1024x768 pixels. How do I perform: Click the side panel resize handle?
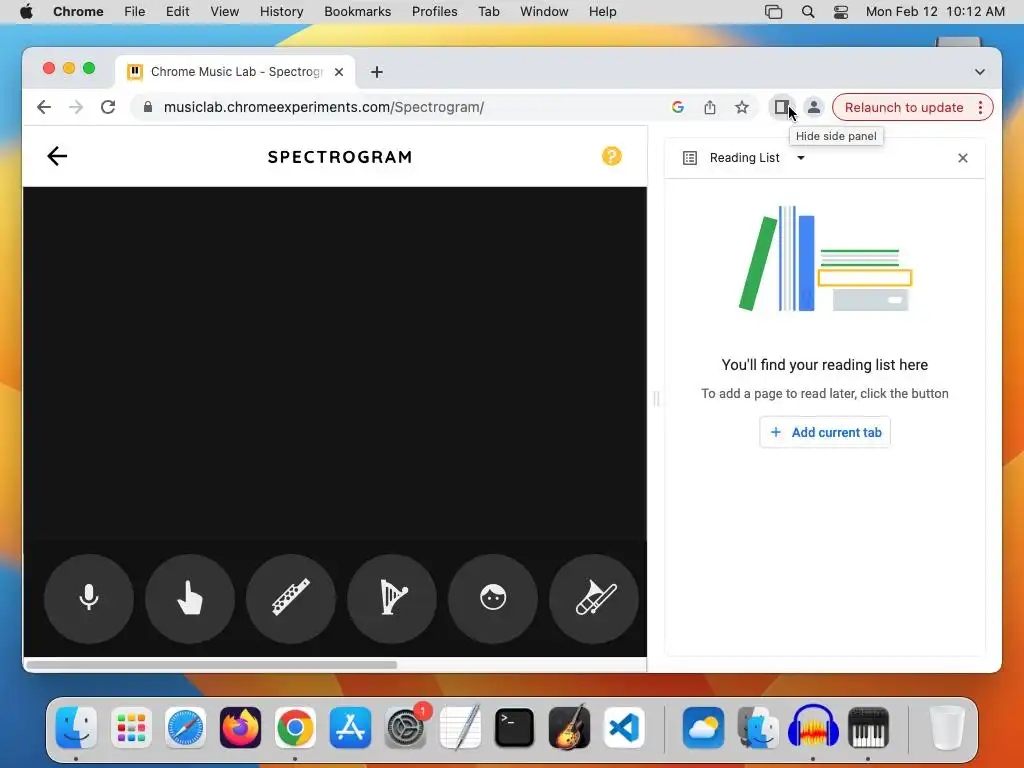pos(656,398)
